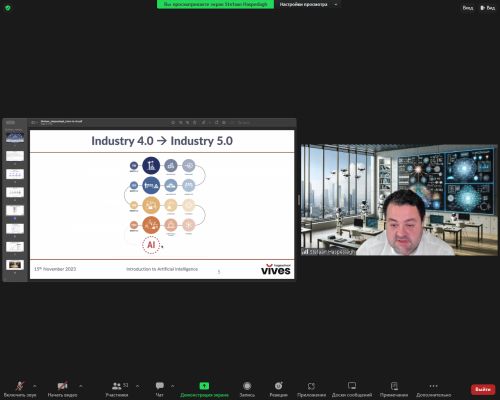Select last dark slide thumbnail in sidebar

(x=15, y=265)
